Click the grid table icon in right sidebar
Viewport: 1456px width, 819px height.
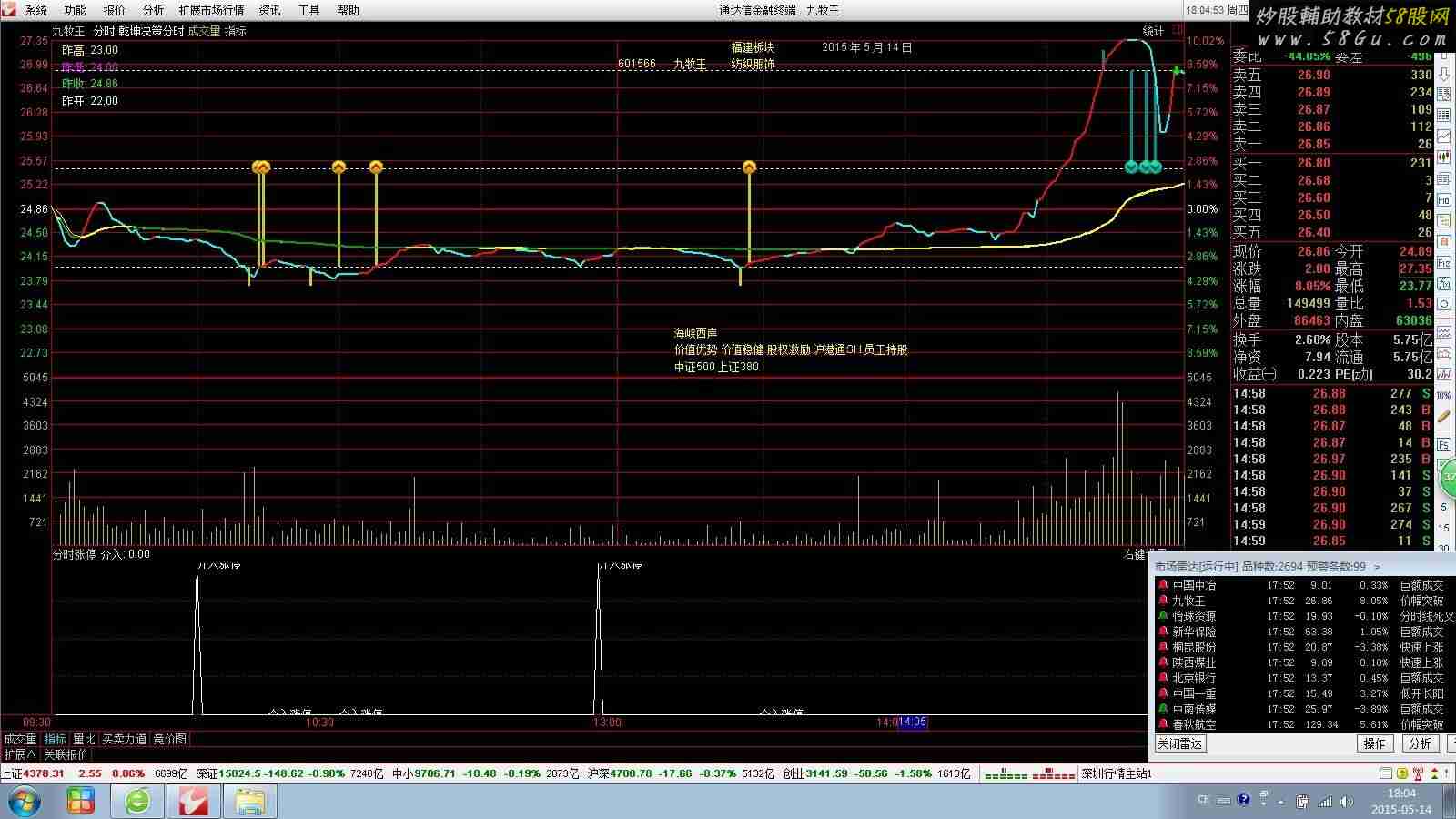point(1443,115)
